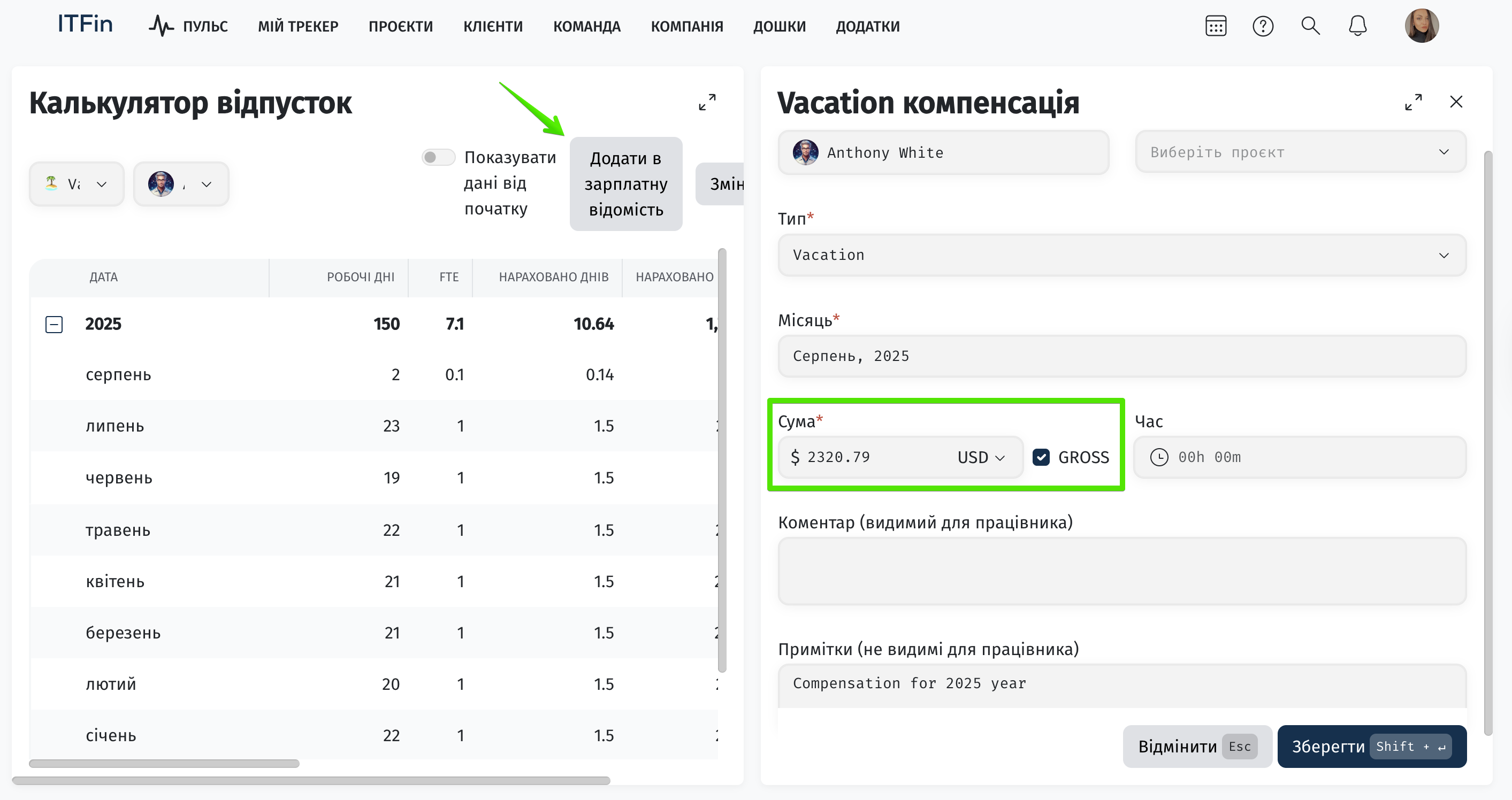Expand the Калькулятор відпусток panel to fullscreen
Viewport: 1512px width, 800px height.
tap(707, 102)
